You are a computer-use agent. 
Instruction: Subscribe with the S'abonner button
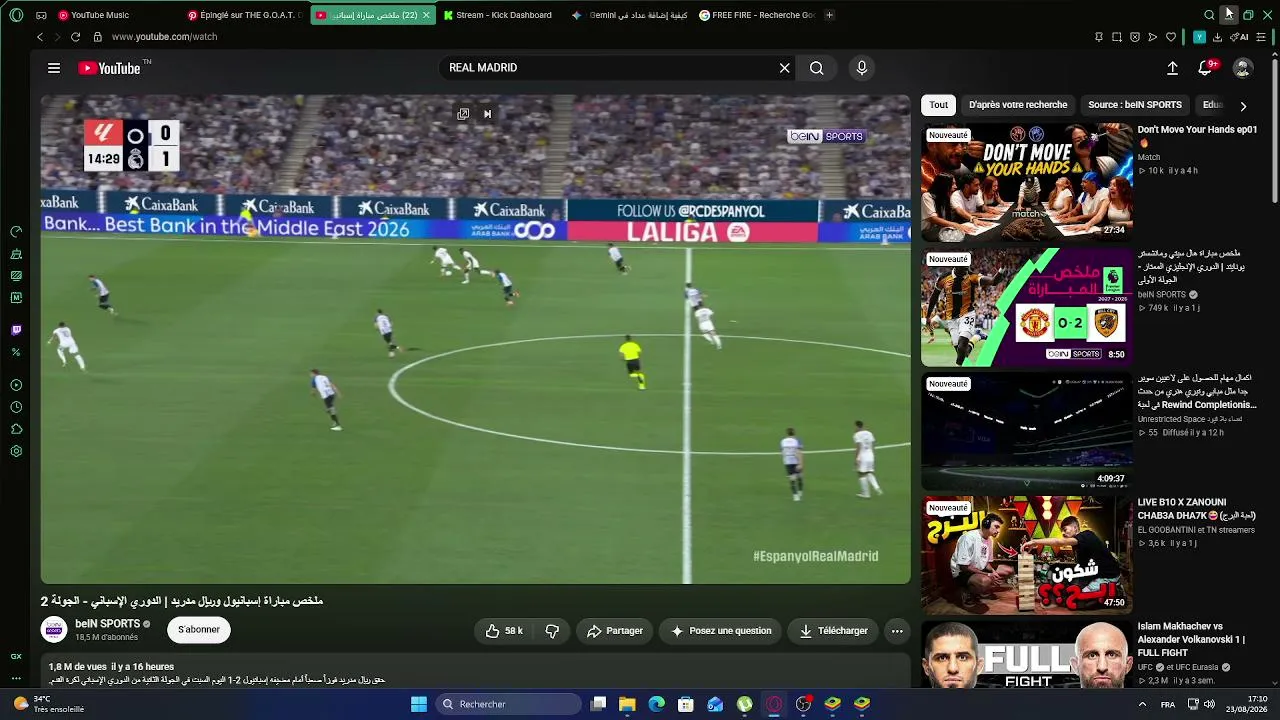(x=199, y=630)
